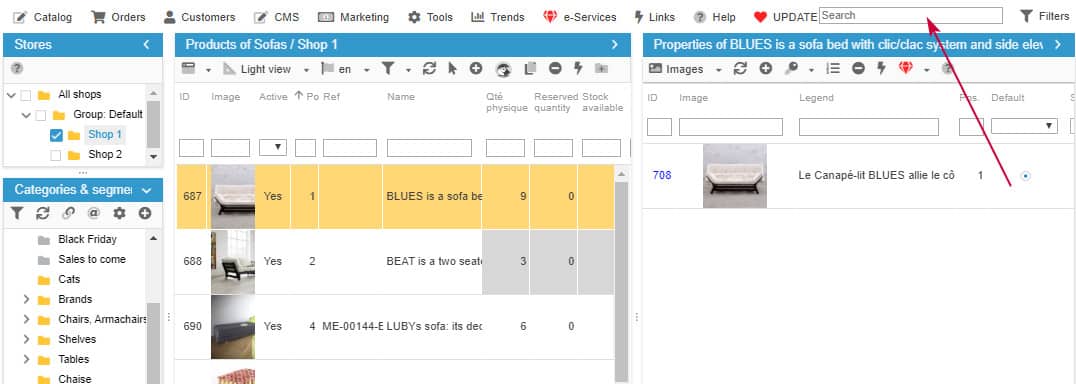Viewport: 1076px width, 384px height.
Task: Open category settings gear icon
Action: (x=119, y=213)
